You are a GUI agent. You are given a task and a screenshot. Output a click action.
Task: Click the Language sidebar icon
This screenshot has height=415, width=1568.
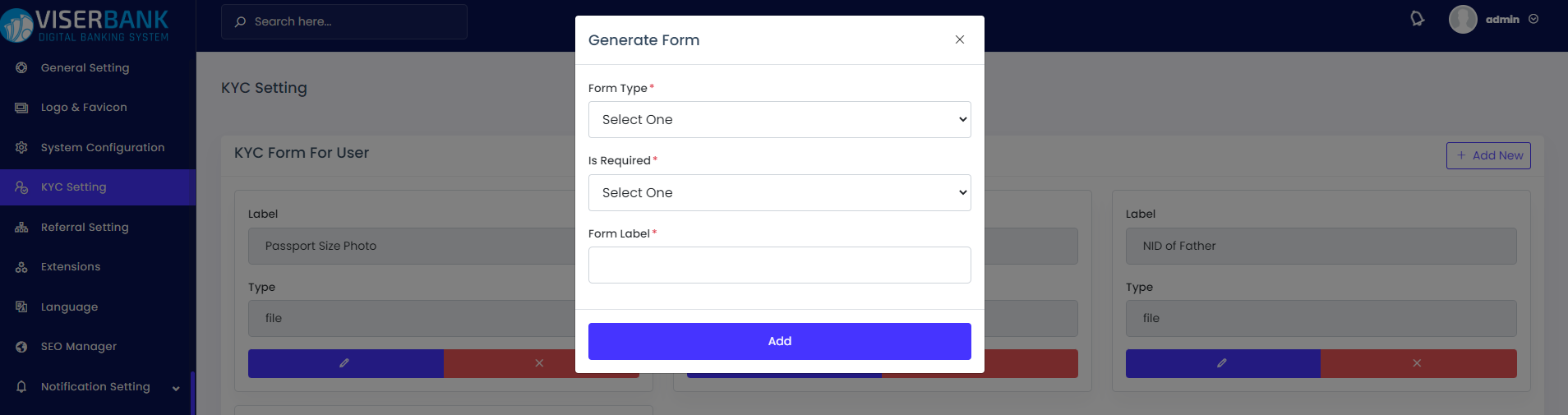21,307
